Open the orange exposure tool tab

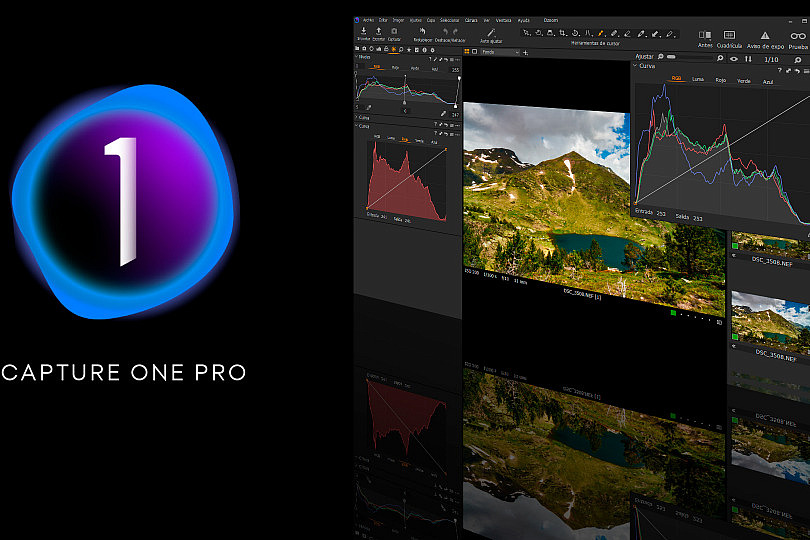point(394,49)
